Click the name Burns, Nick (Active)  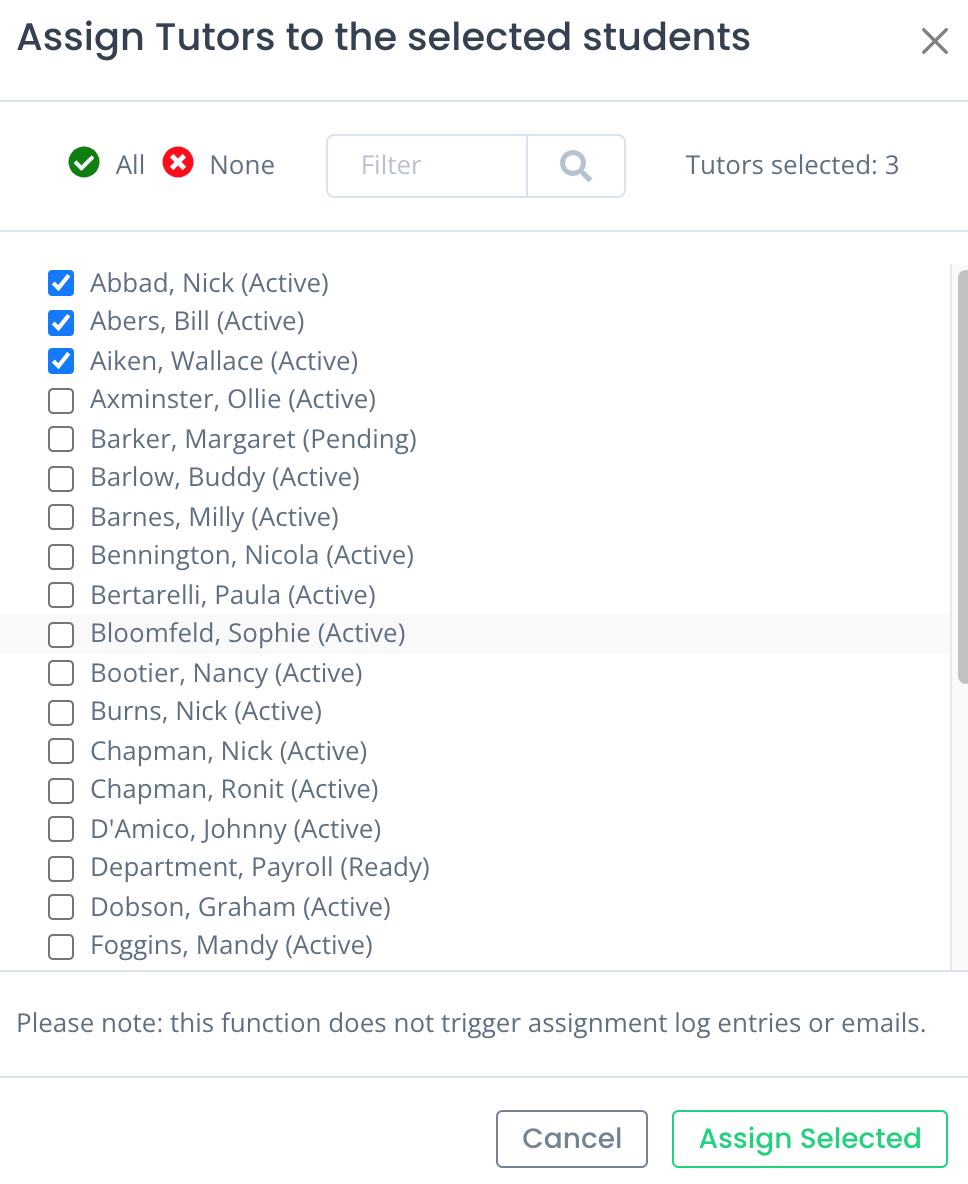pyautogui.click(x=206, y=711)
